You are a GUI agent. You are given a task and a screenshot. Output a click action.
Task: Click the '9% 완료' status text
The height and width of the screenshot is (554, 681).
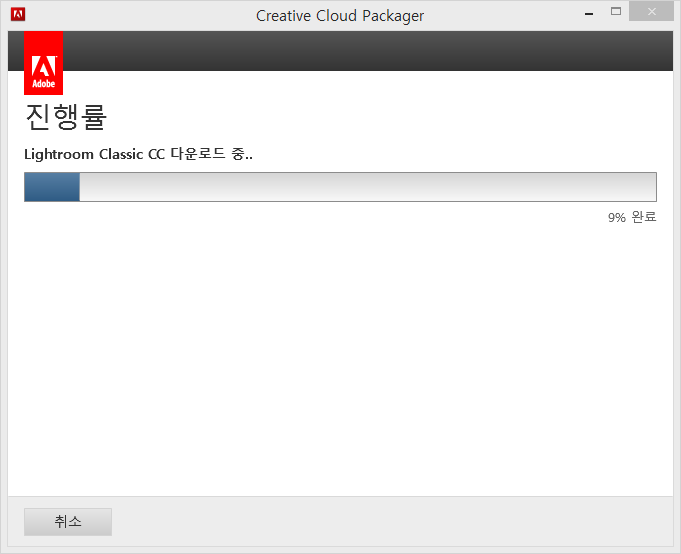click(632, 217)
